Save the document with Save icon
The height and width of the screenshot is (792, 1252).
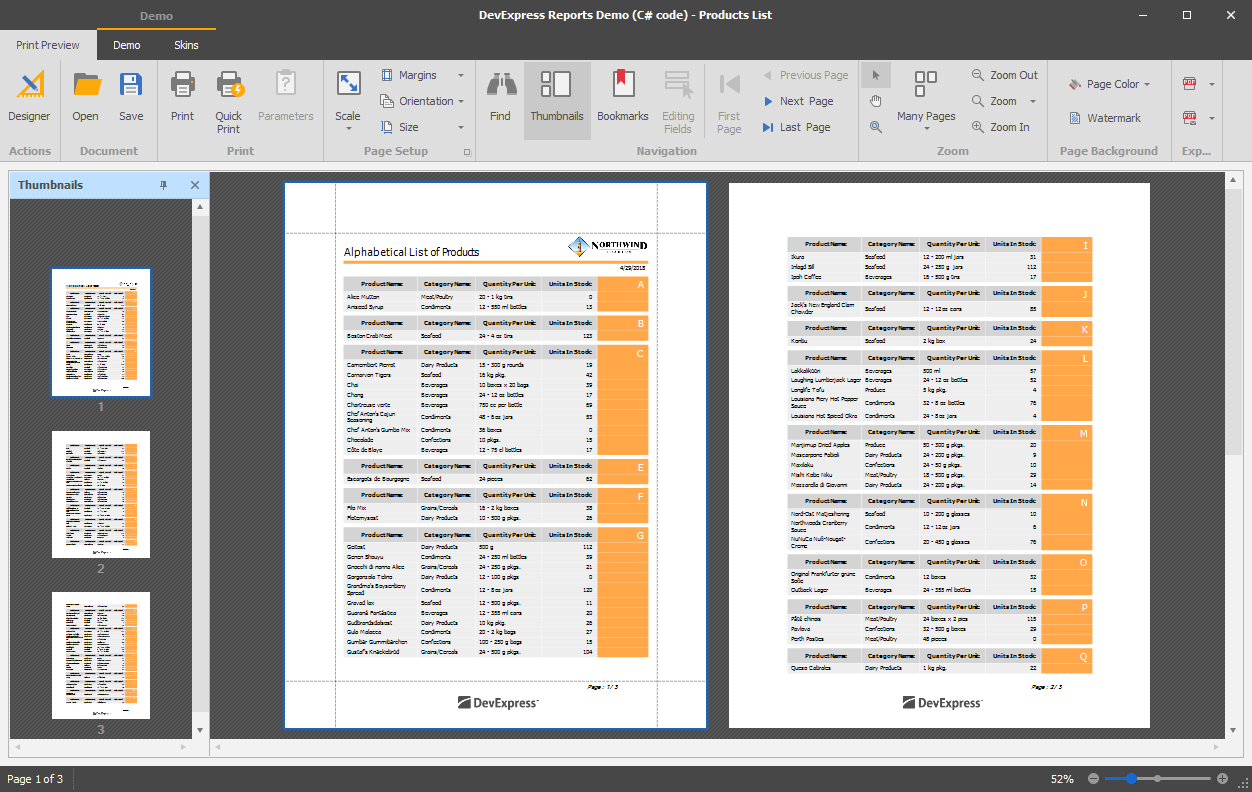click(x=131, y=86)
